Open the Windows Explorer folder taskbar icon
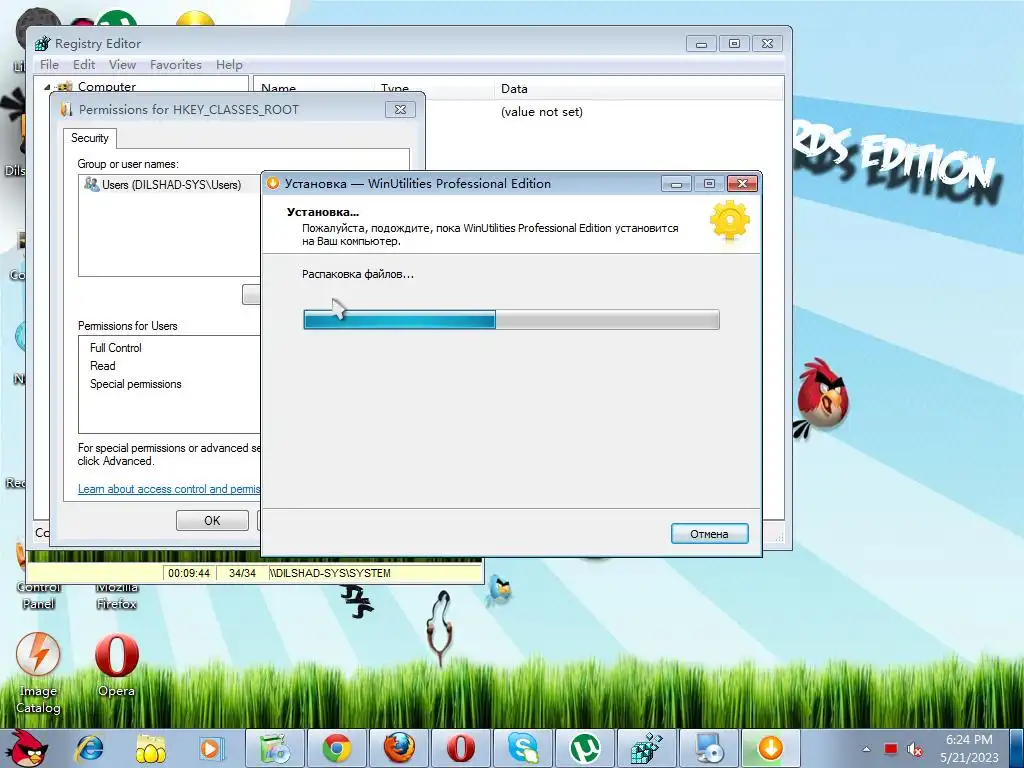1024x768 pixels. pyautogui.click(x=150, y=748)
